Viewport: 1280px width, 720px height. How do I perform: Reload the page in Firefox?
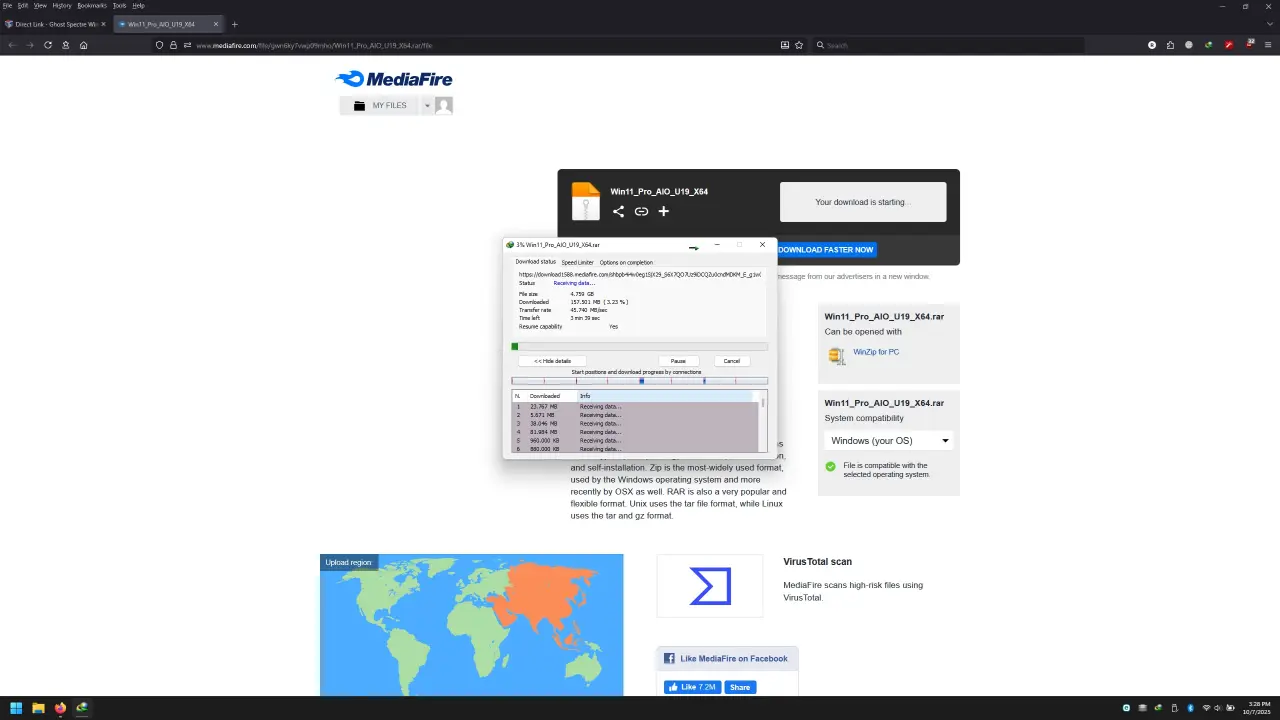pyautogui.click(x=47, y=45)
